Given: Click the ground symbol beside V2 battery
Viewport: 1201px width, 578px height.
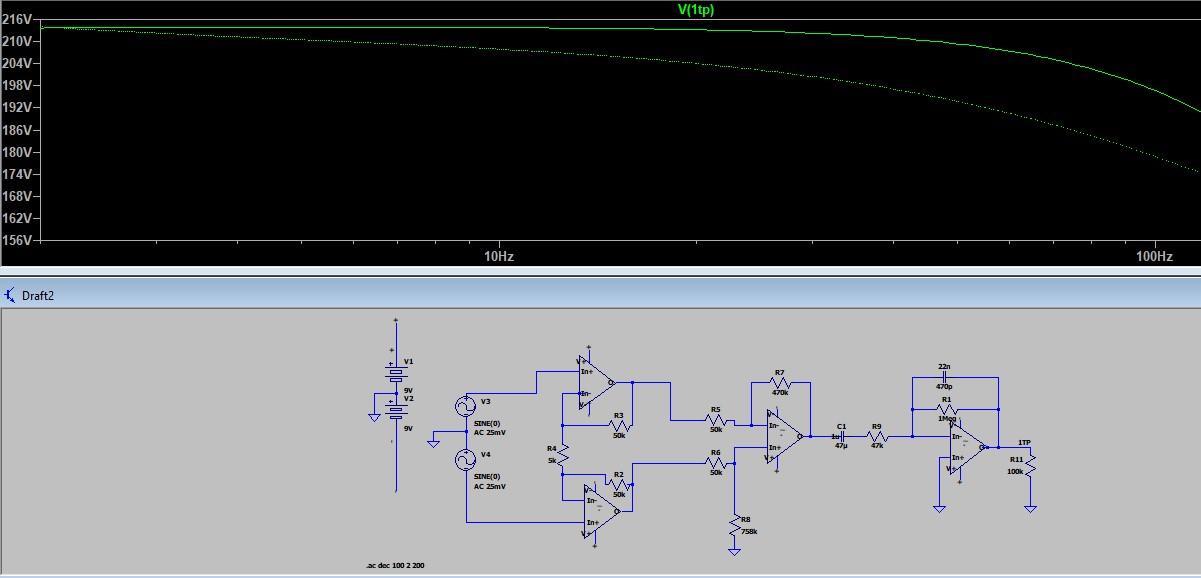Looking at the screenshot, I should click(375, 416).
